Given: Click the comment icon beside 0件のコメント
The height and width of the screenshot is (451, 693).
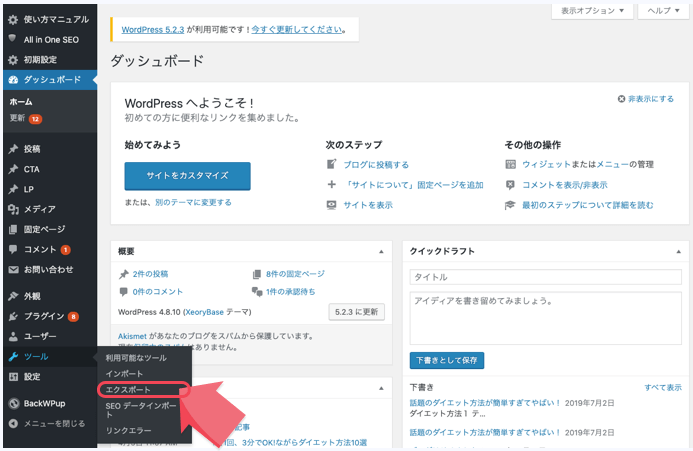Looking at the screenshot, I should 124,292.
